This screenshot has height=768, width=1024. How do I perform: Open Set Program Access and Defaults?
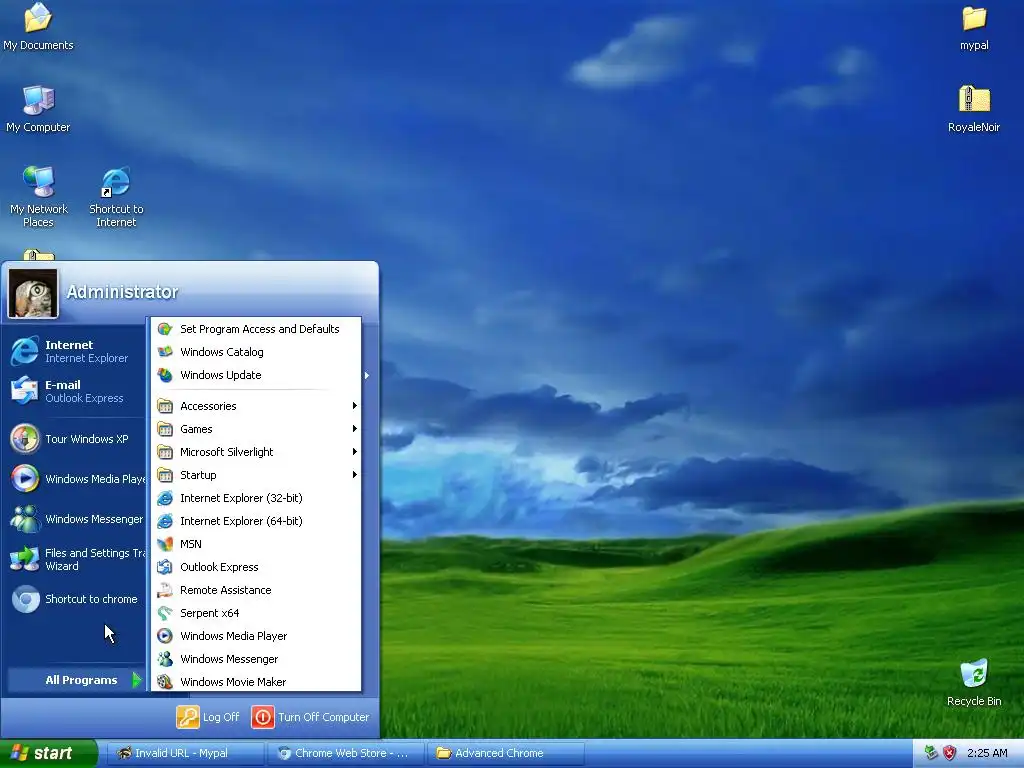pos(256,329)
